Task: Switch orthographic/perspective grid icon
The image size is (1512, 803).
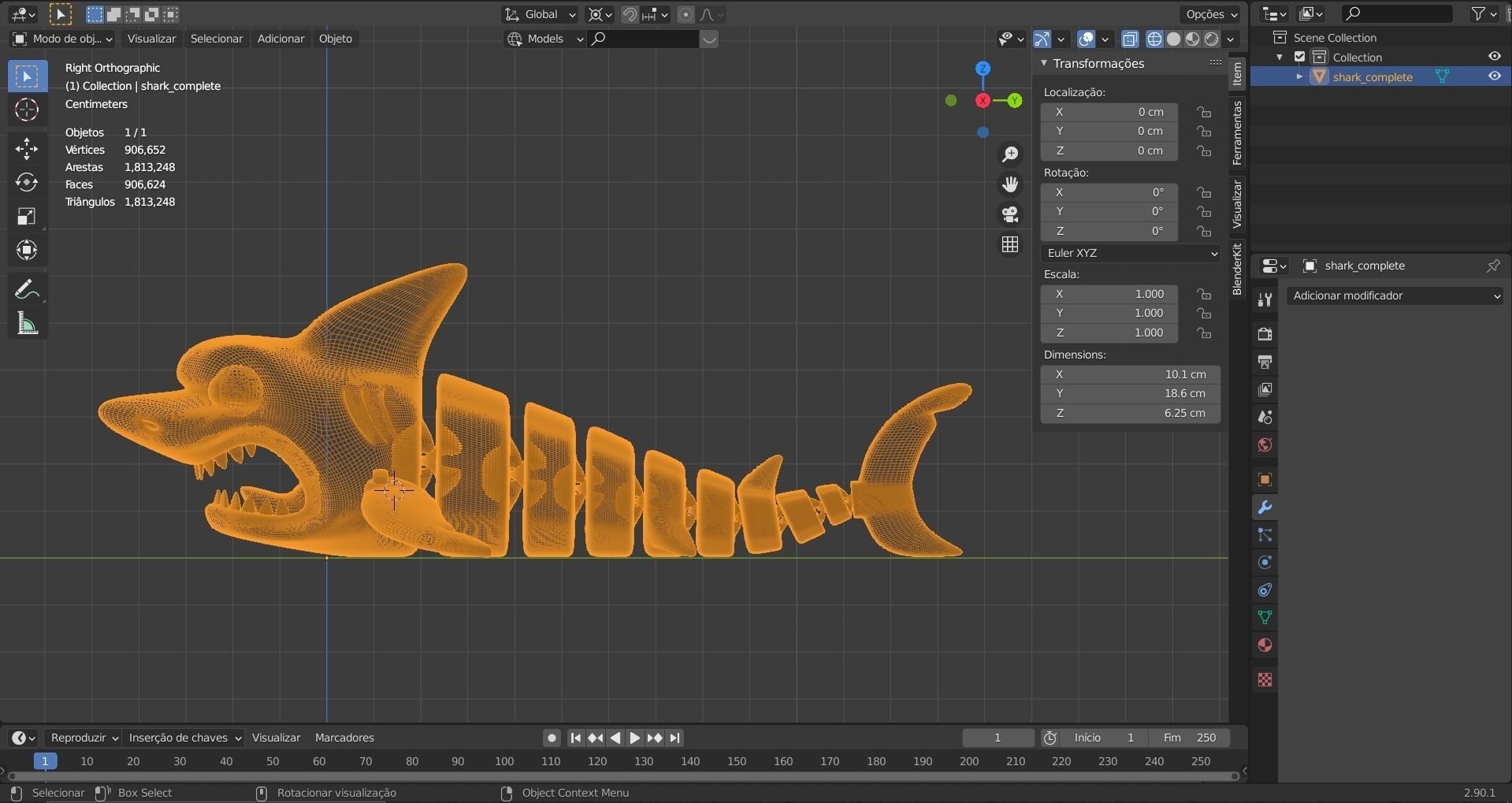Action: (x=1010, y=244)
